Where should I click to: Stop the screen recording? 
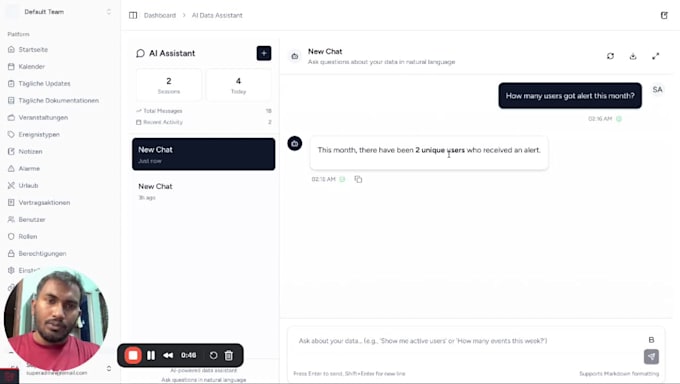tap(133, 355)
